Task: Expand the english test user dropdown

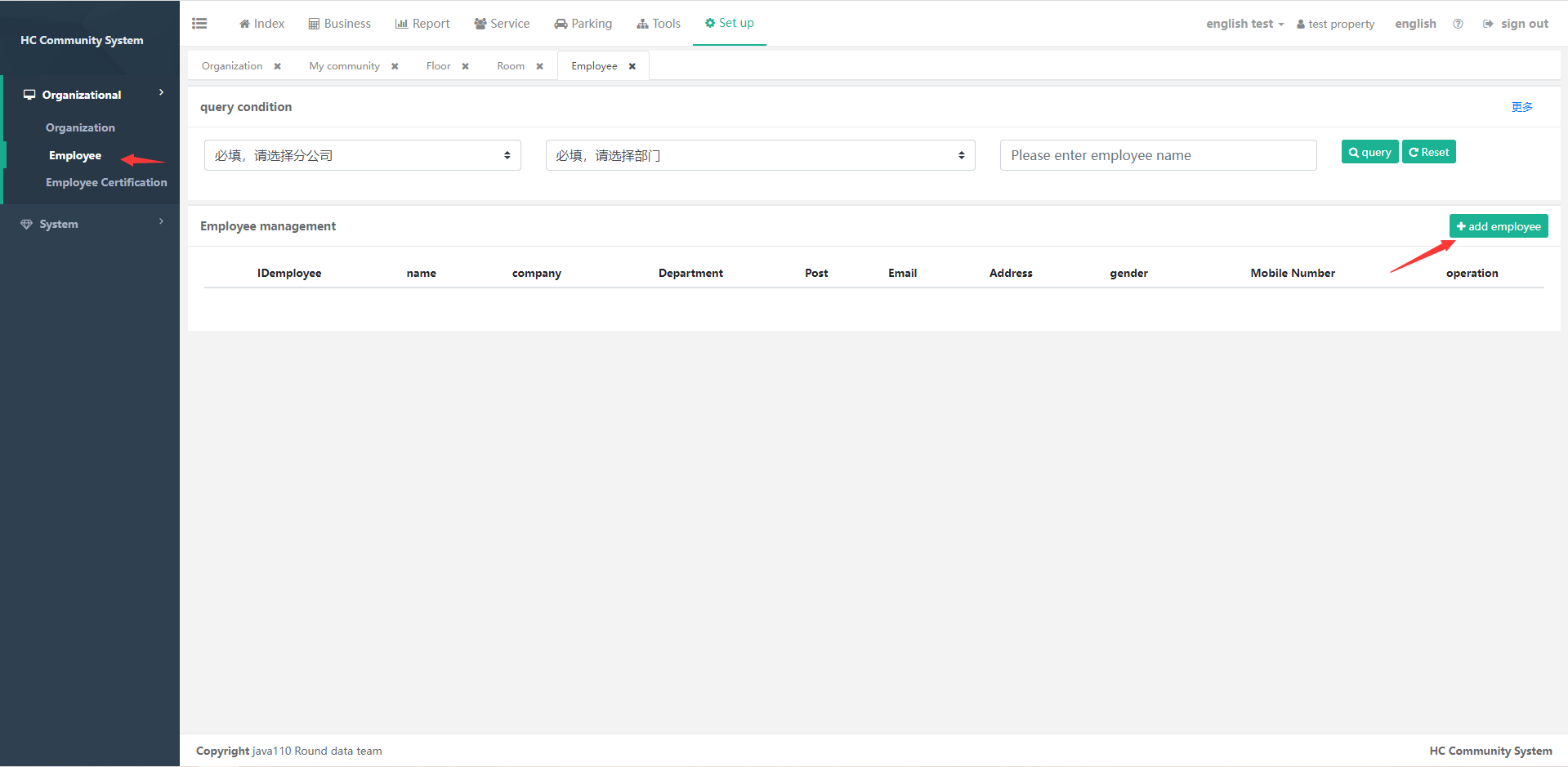Action: tap(1244, 24)
